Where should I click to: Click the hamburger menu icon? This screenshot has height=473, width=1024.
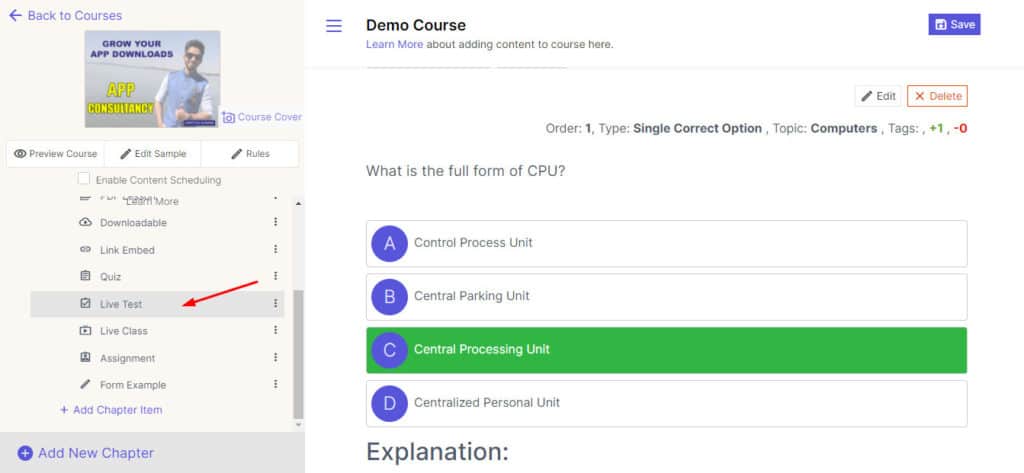(334, 26)
